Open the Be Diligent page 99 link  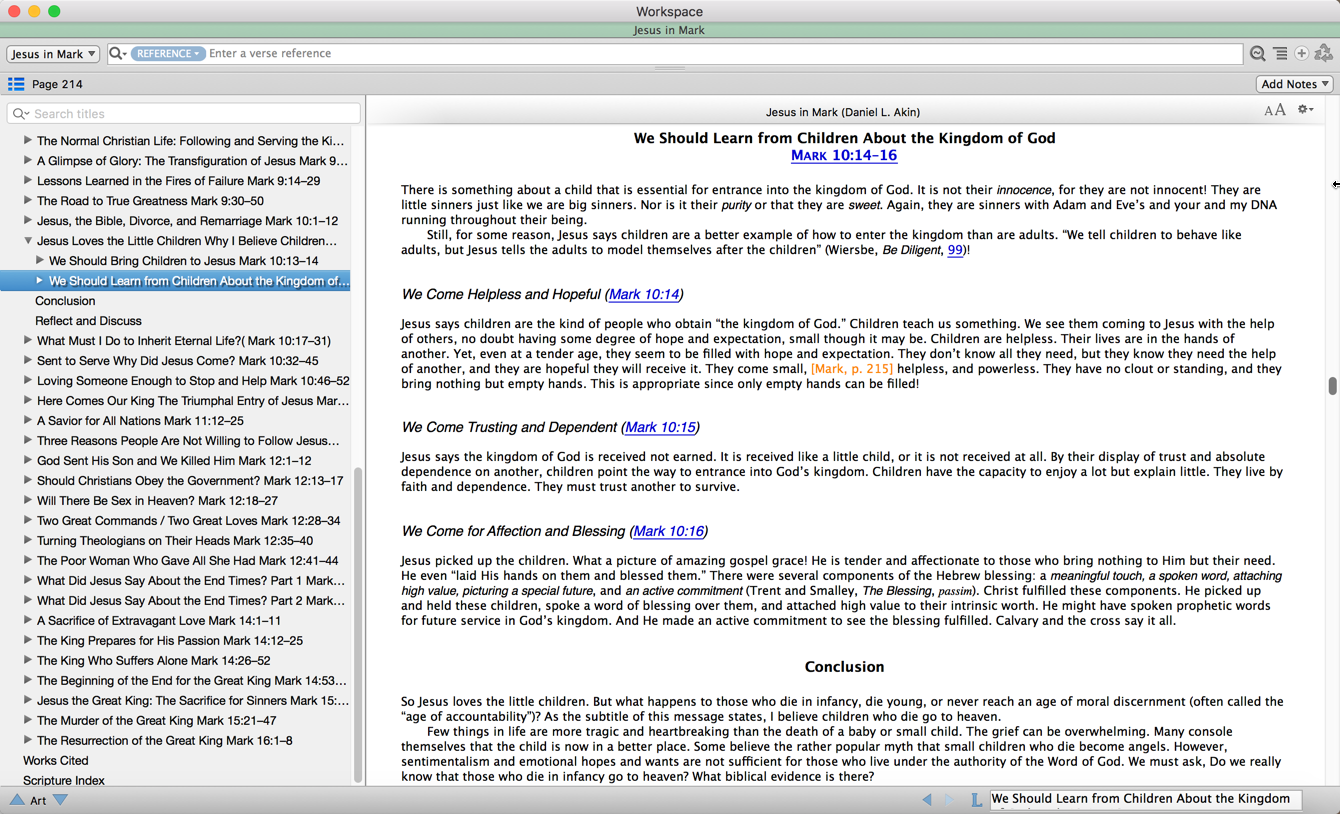click(955, 250)
